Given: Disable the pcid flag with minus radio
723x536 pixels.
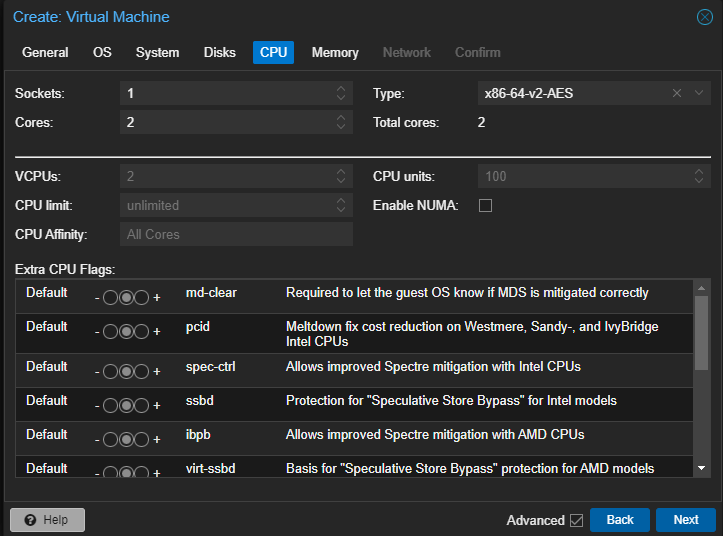Looking at the screenshot, I should pyautogui.click(x=110, y=332).
